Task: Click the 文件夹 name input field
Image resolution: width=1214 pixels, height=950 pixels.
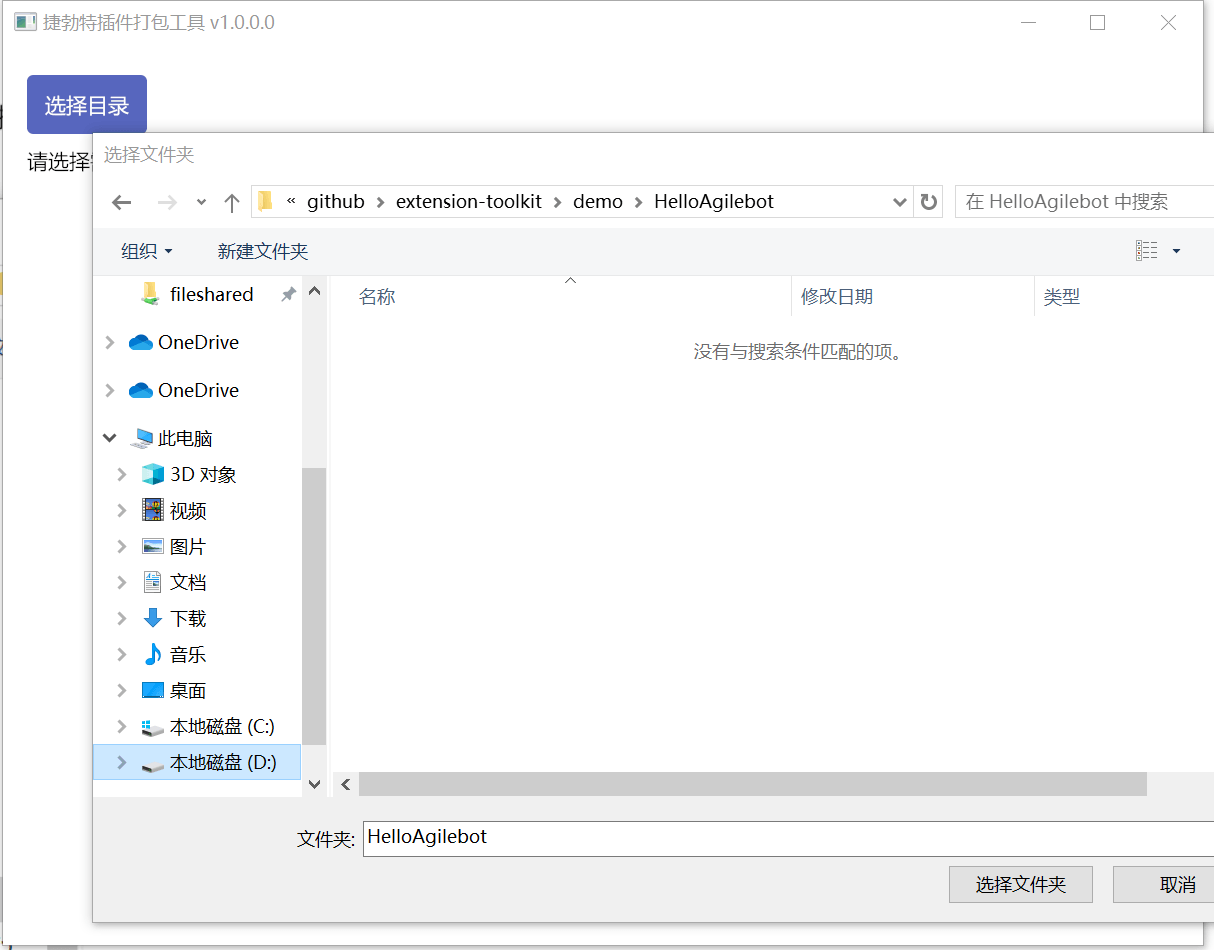Action: click(780, 838)
